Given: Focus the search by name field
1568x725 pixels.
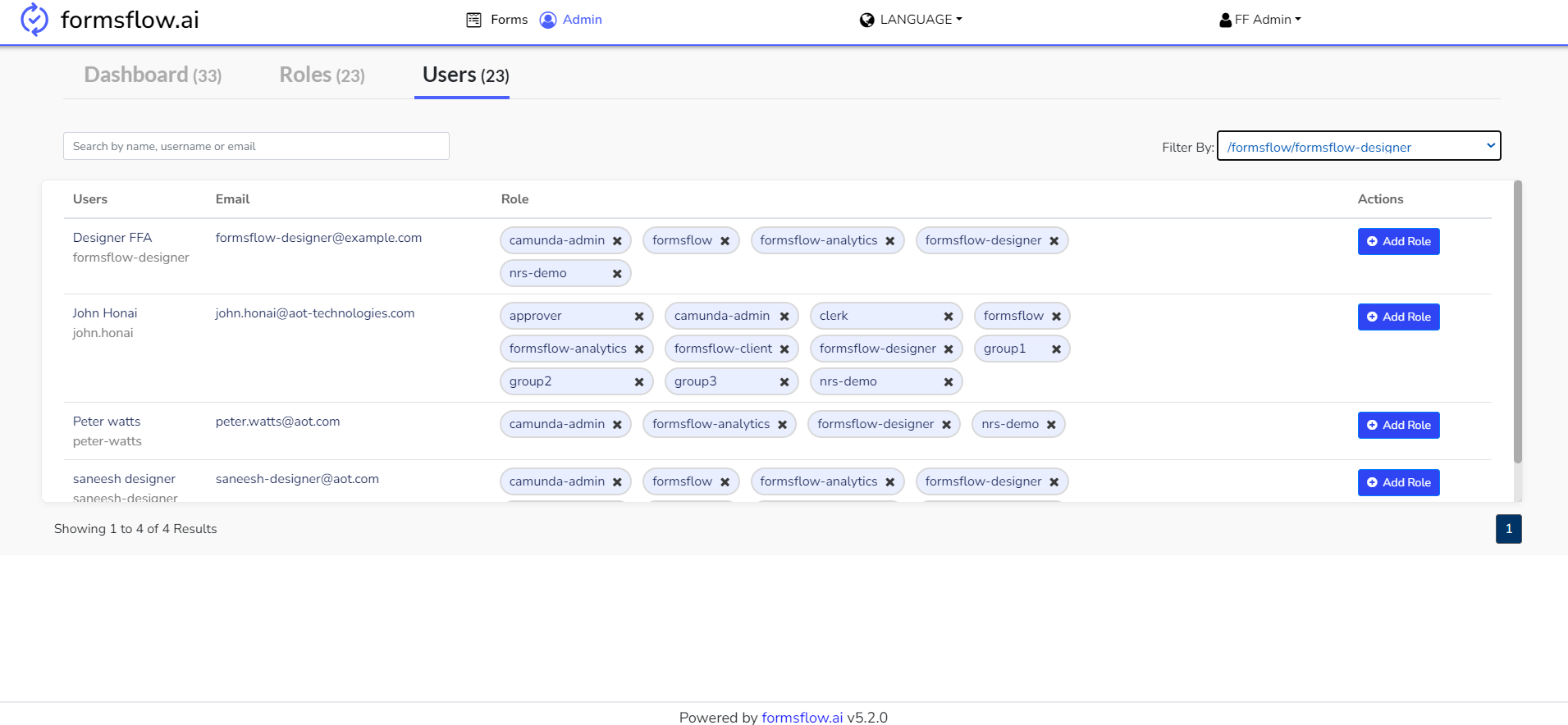Looking at the screenshot, I should point(256,146).
